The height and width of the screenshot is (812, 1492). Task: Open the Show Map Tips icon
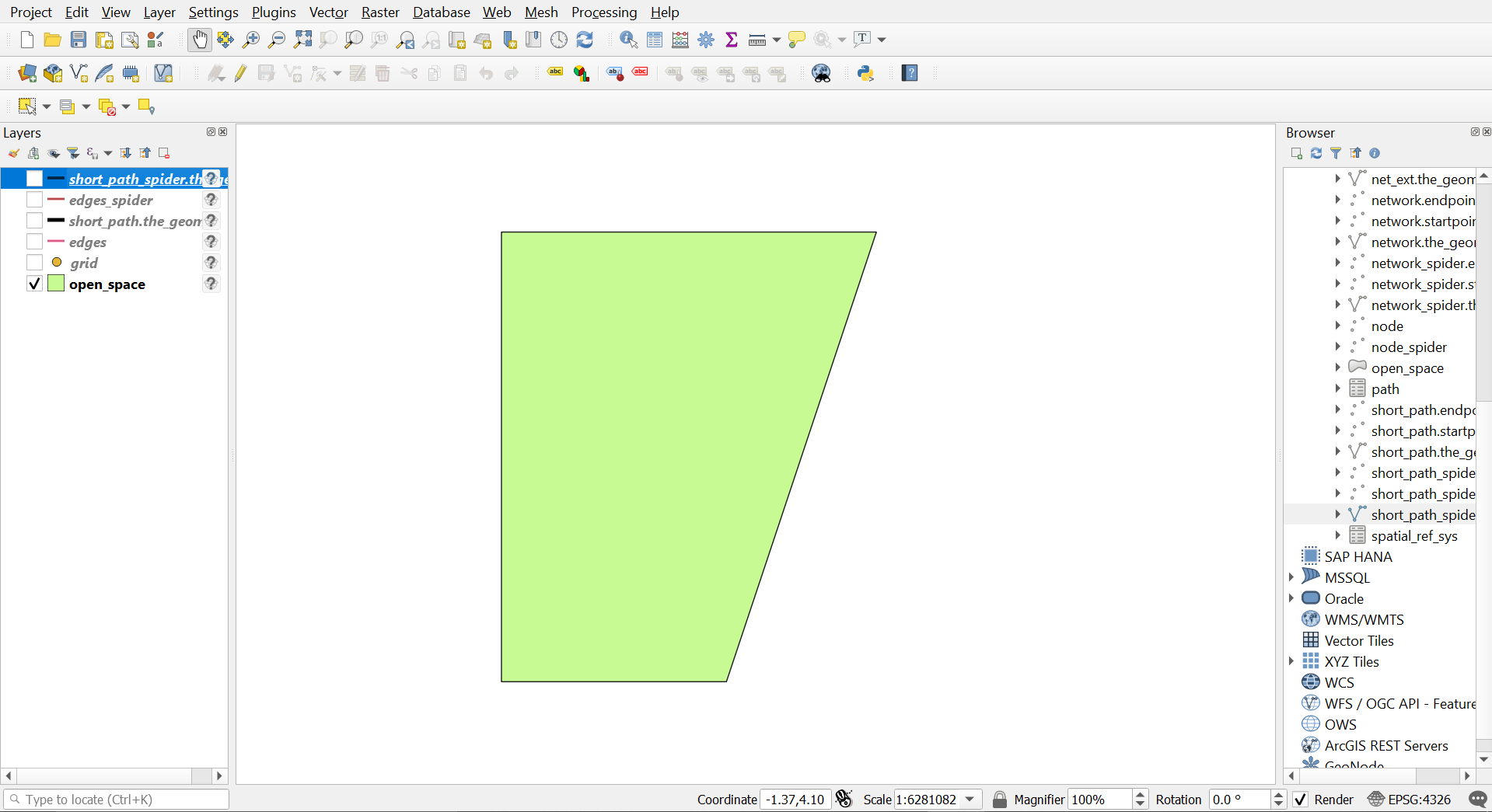click(x=796, y=40)
